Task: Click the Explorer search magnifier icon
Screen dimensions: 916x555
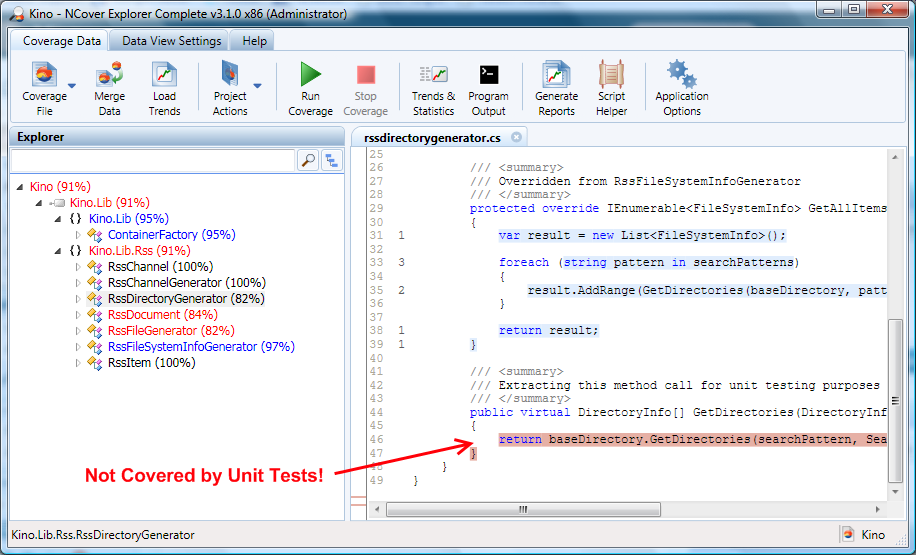Action: pos(308,160)
